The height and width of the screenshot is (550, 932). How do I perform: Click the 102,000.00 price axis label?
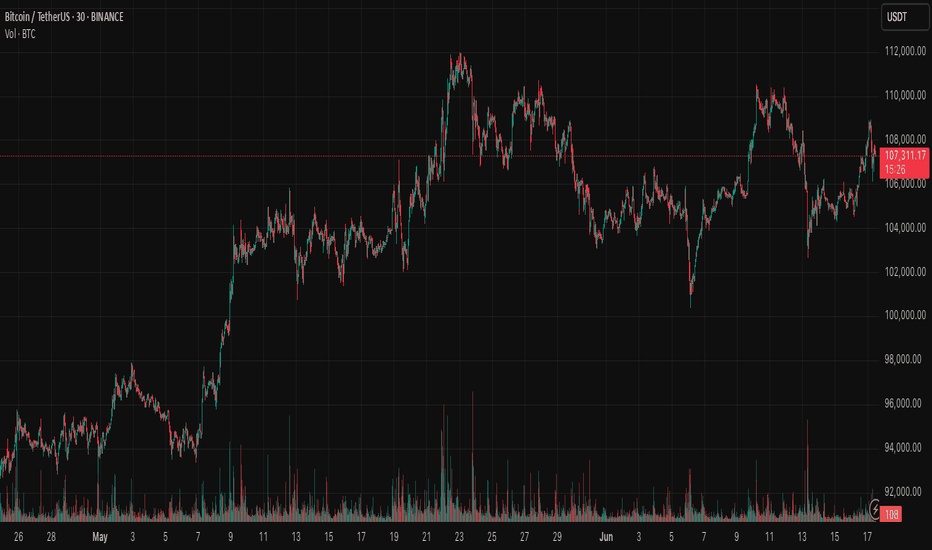coord(905,272)
